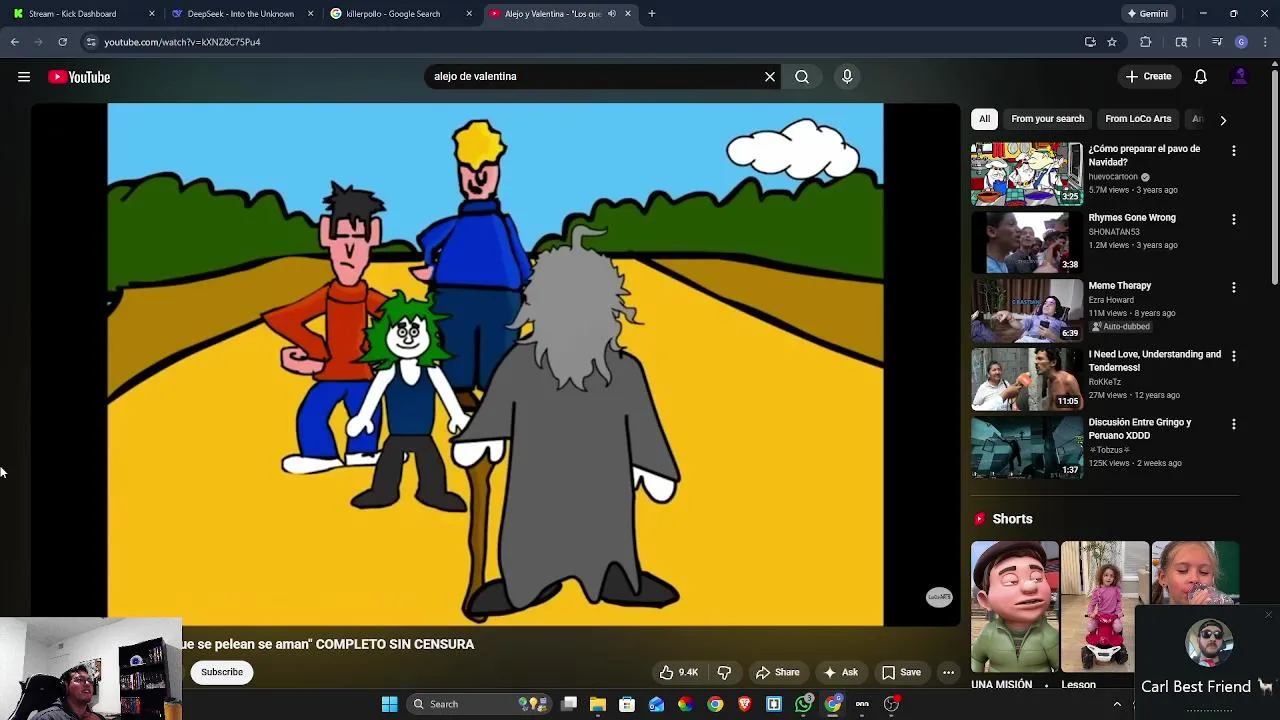Close the Kick Dashboard tab
Viewport: 1280px width, 720px height.
tap(152, 14)
